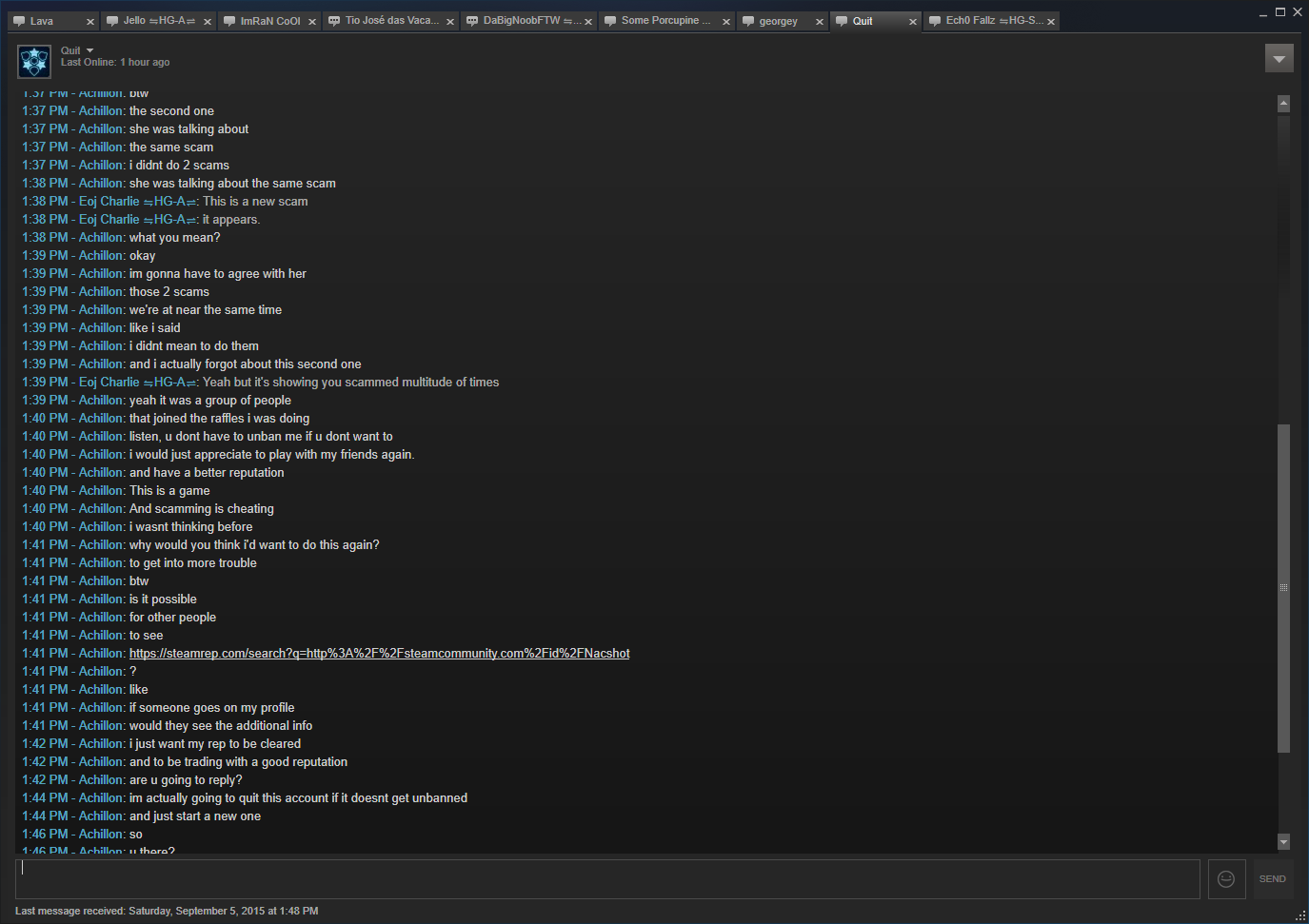Close the ImRaN CoOl chat tab

point(312,22)
